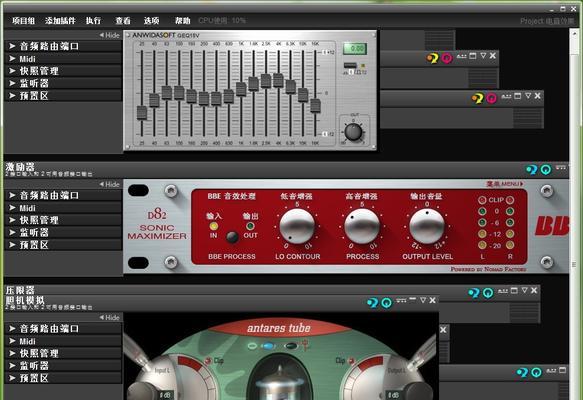The image size is (583, 400).
Task: Click the blue bypass icon on the bottom plugin bar
Action: (x=522, y=372)
